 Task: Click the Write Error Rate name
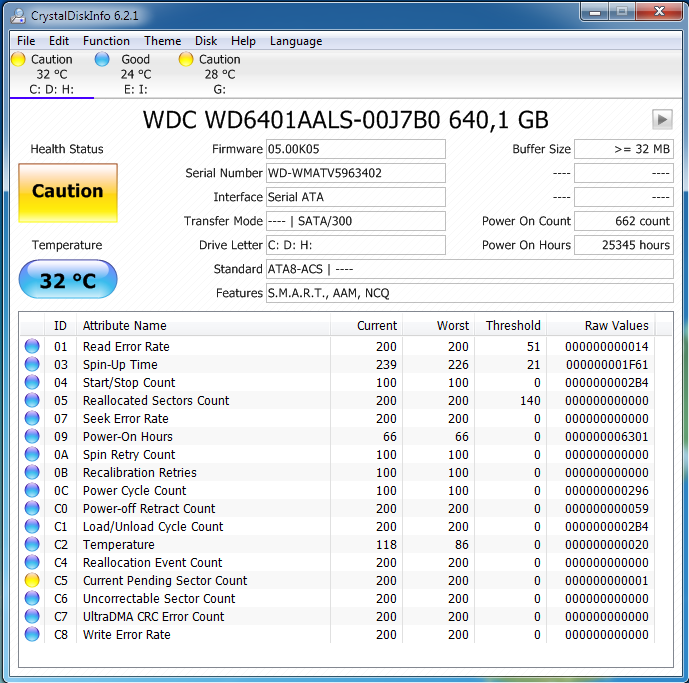127,635
